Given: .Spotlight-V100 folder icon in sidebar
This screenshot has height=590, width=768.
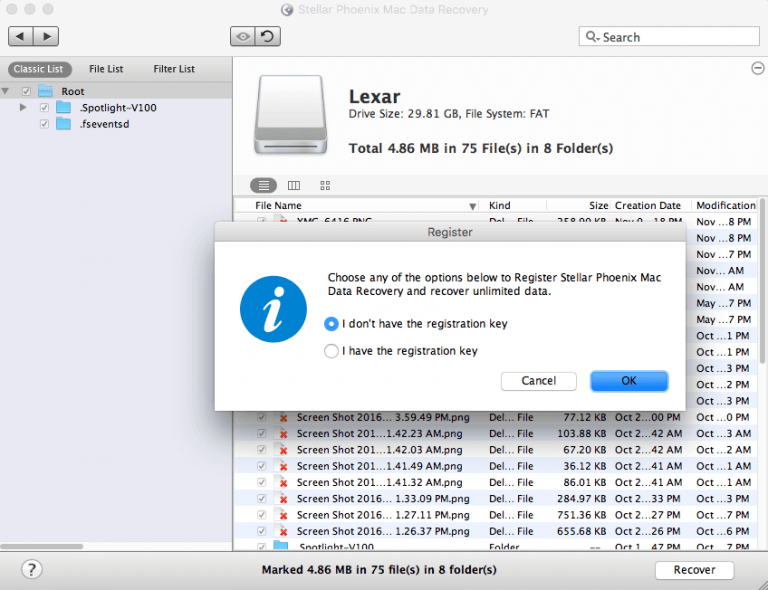Looking at the screenshot, I should click(x=63, y=107).
